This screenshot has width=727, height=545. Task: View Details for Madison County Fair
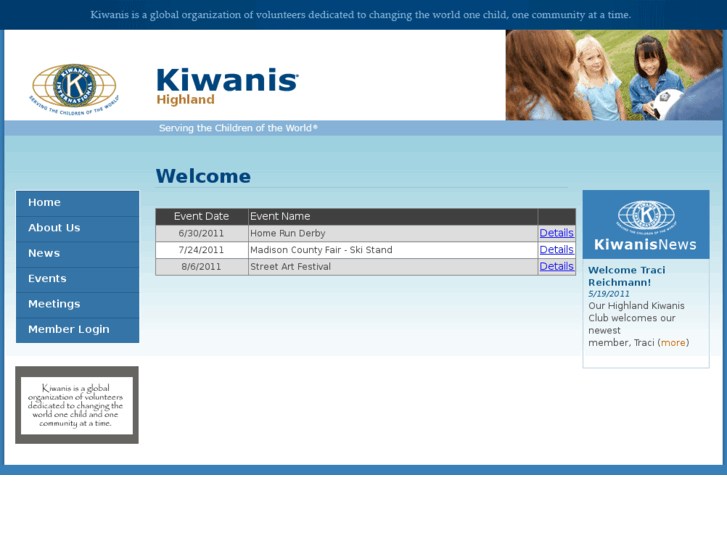pyautogui.click(x=556, y=250)
